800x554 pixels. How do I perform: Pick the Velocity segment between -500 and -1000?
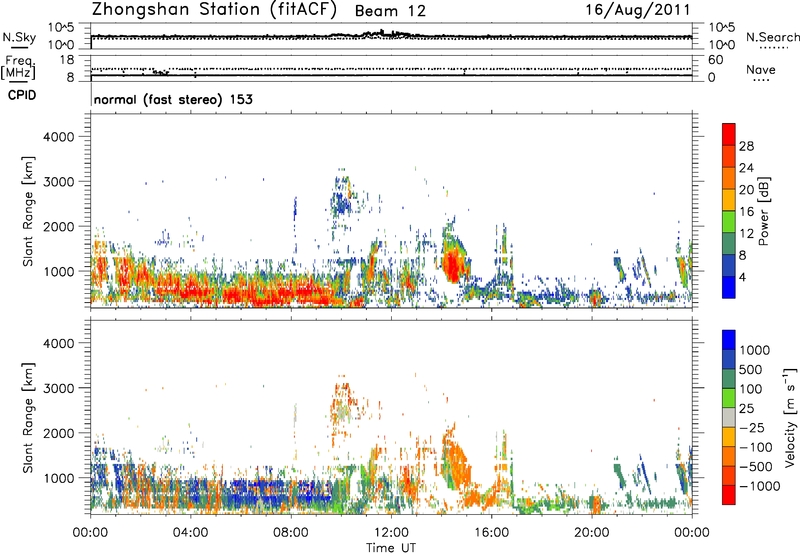729,475
